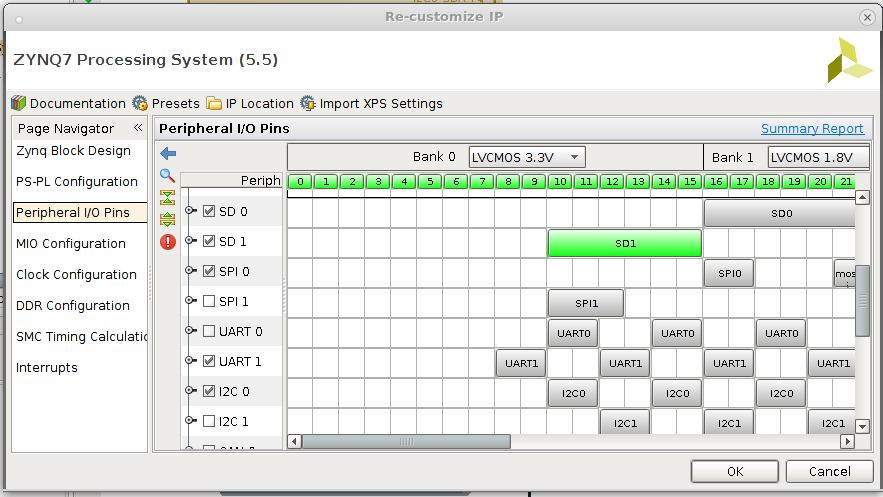The width and height of the screenshot is (883, 497).
Task: Open Documentation from the toolbar
Action: tap(68, 103)
